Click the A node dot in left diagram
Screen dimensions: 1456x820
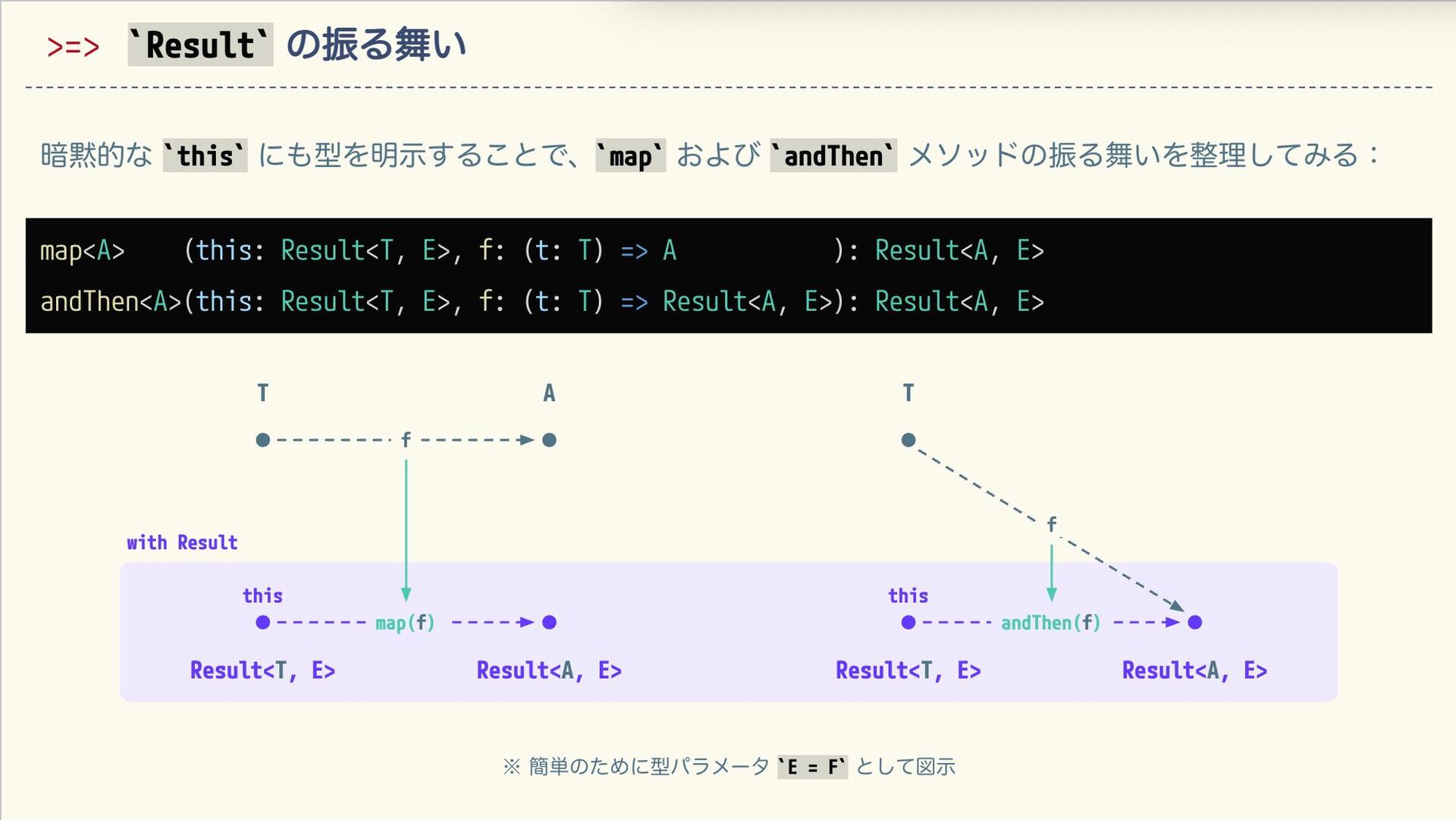pyautogui.click(x=550, y=440)
